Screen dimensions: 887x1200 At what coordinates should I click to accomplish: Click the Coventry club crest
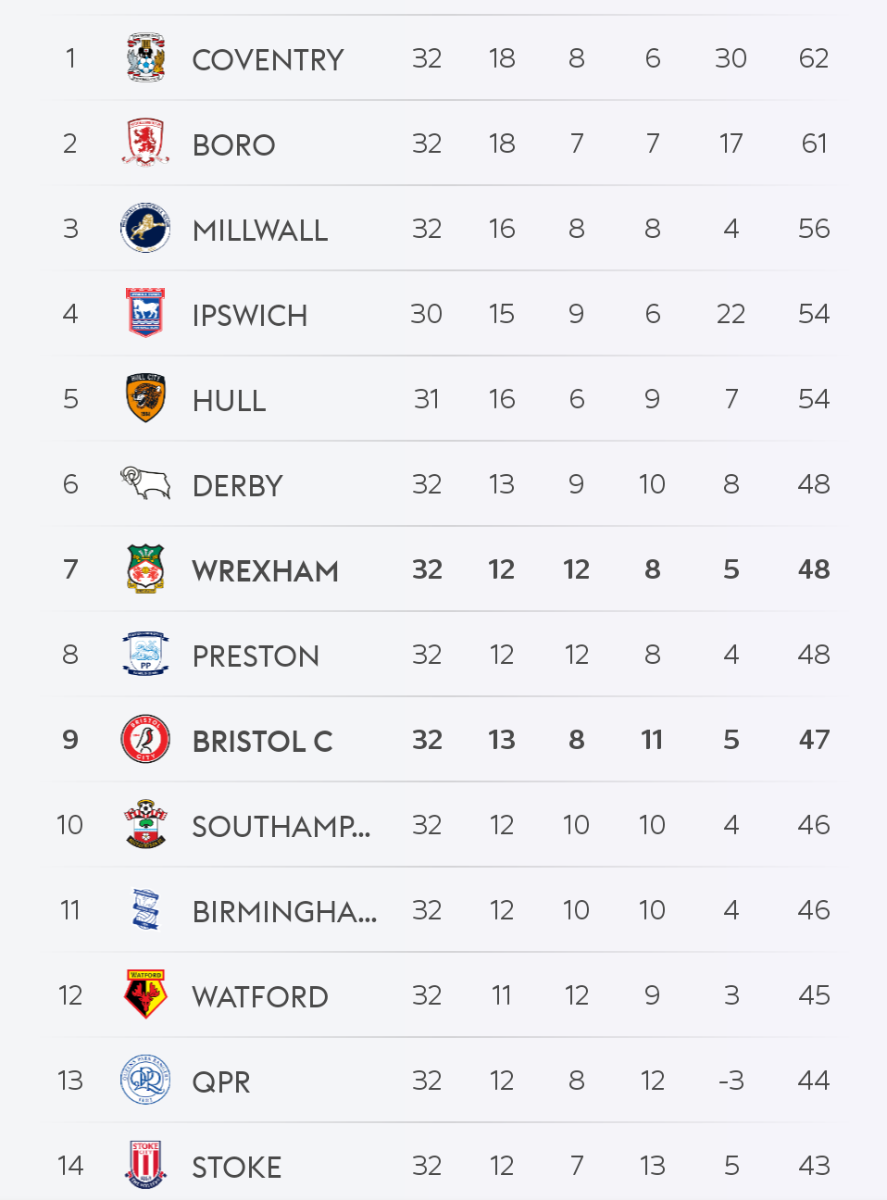pos(146,58)
